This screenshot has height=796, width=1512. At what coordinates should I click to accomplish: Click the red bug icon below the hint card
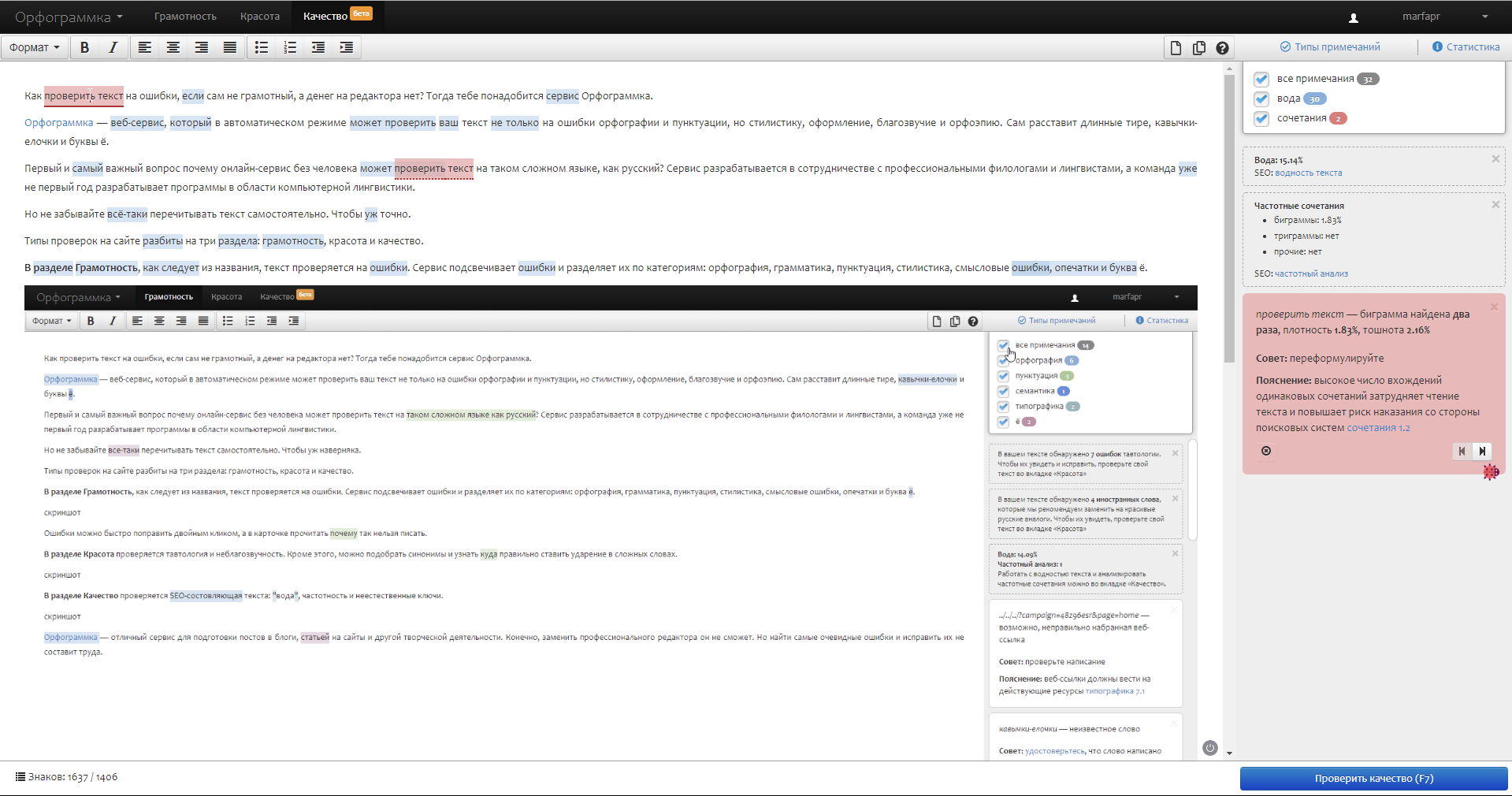tap(1491, 472)
